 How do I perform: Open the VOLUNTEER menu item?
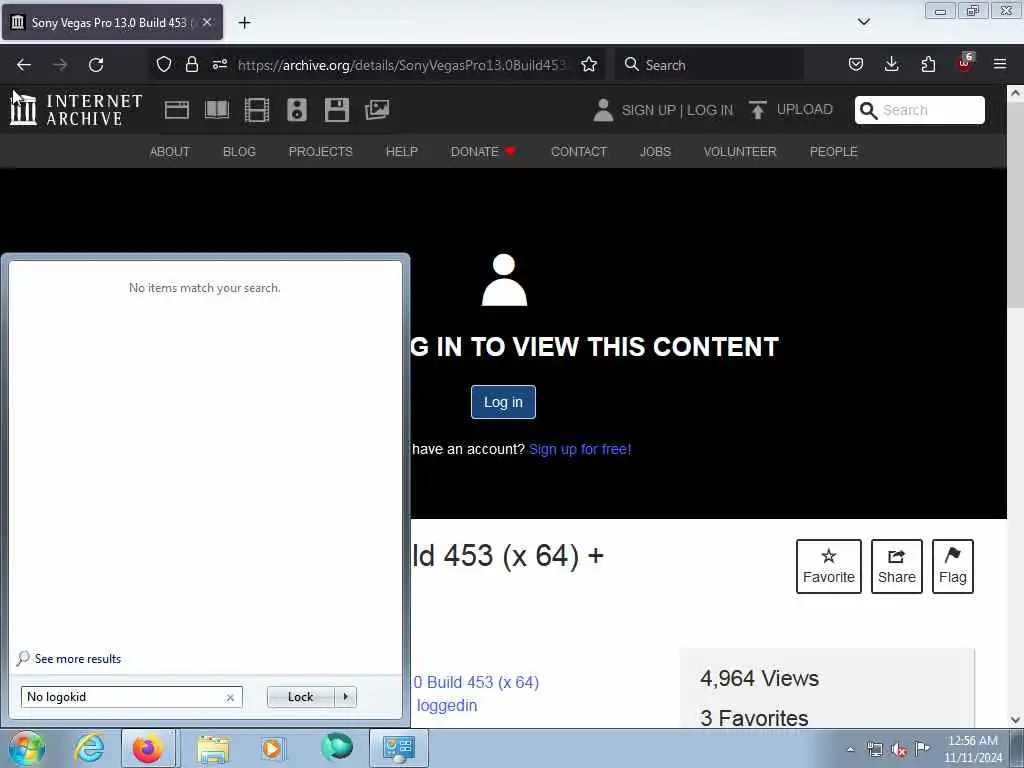click(x=740, y=152)
